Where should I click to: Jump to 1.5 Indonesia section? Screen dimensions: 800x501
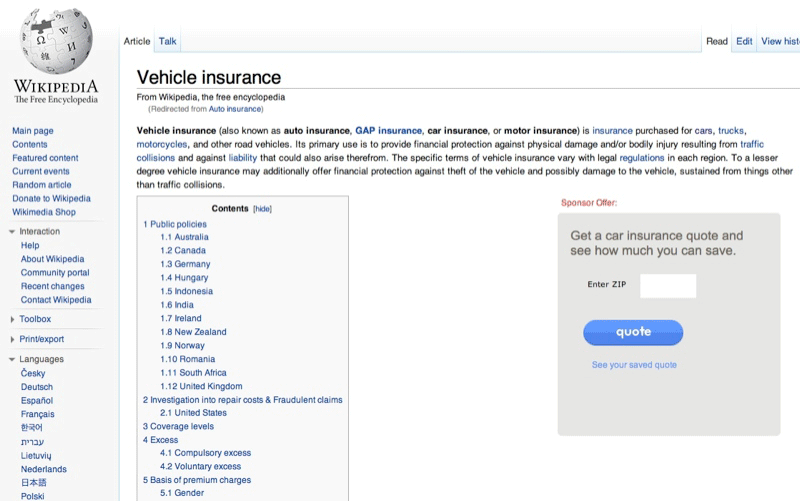pyautogui.click(x=187, y=291)
